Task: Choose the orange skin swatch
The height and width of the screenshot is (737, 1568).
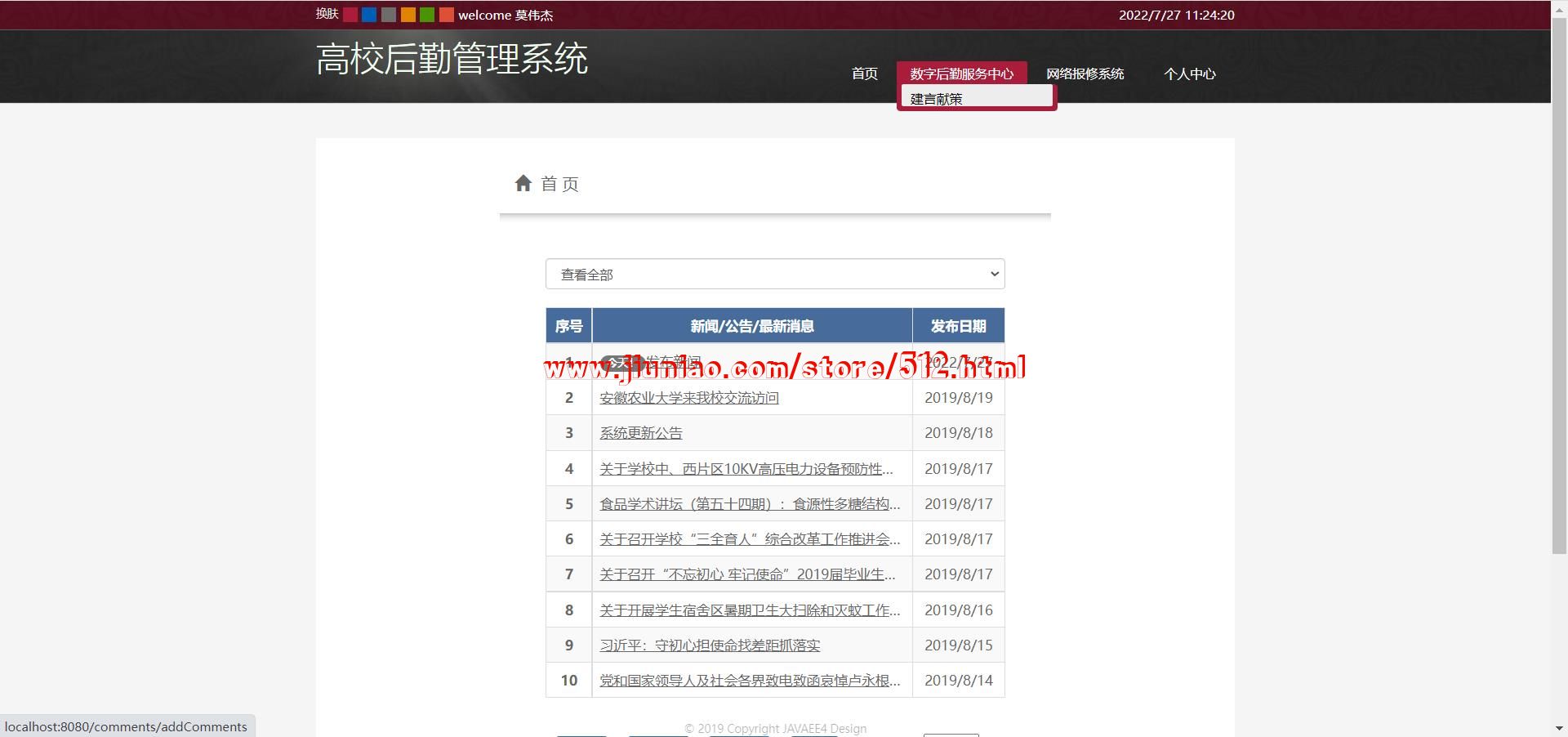Action: (x=408, y=15)
